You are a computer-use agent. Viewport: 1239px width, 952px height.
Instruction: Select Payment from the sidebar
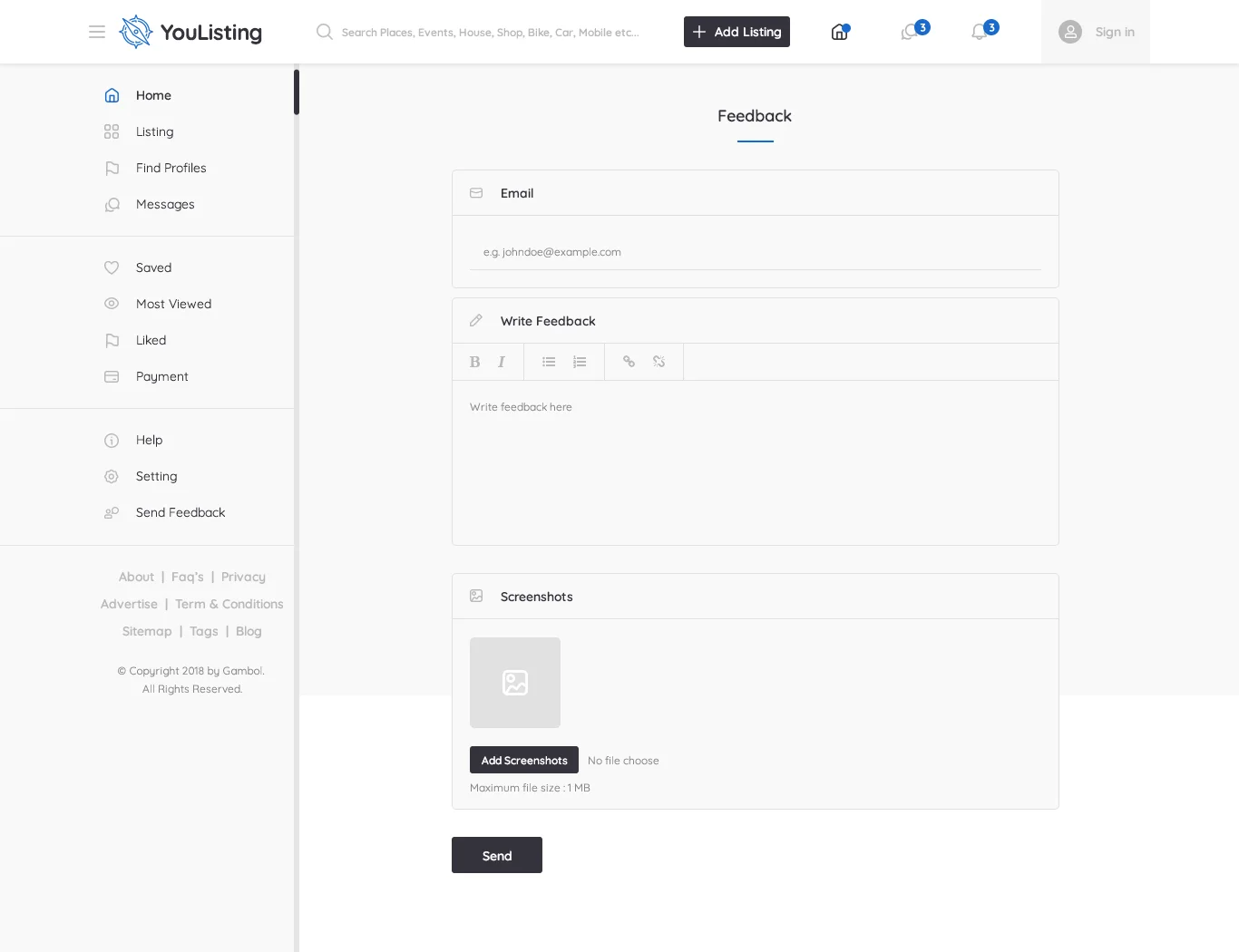[161, 376]
